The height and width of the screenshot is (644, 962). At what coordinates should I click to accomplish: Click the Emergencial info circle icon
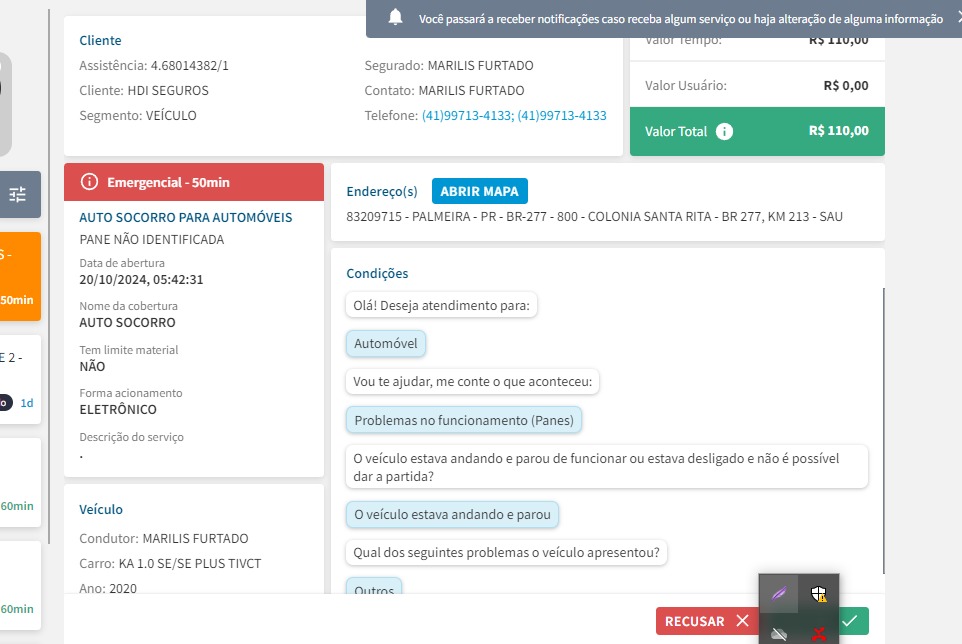90,182
